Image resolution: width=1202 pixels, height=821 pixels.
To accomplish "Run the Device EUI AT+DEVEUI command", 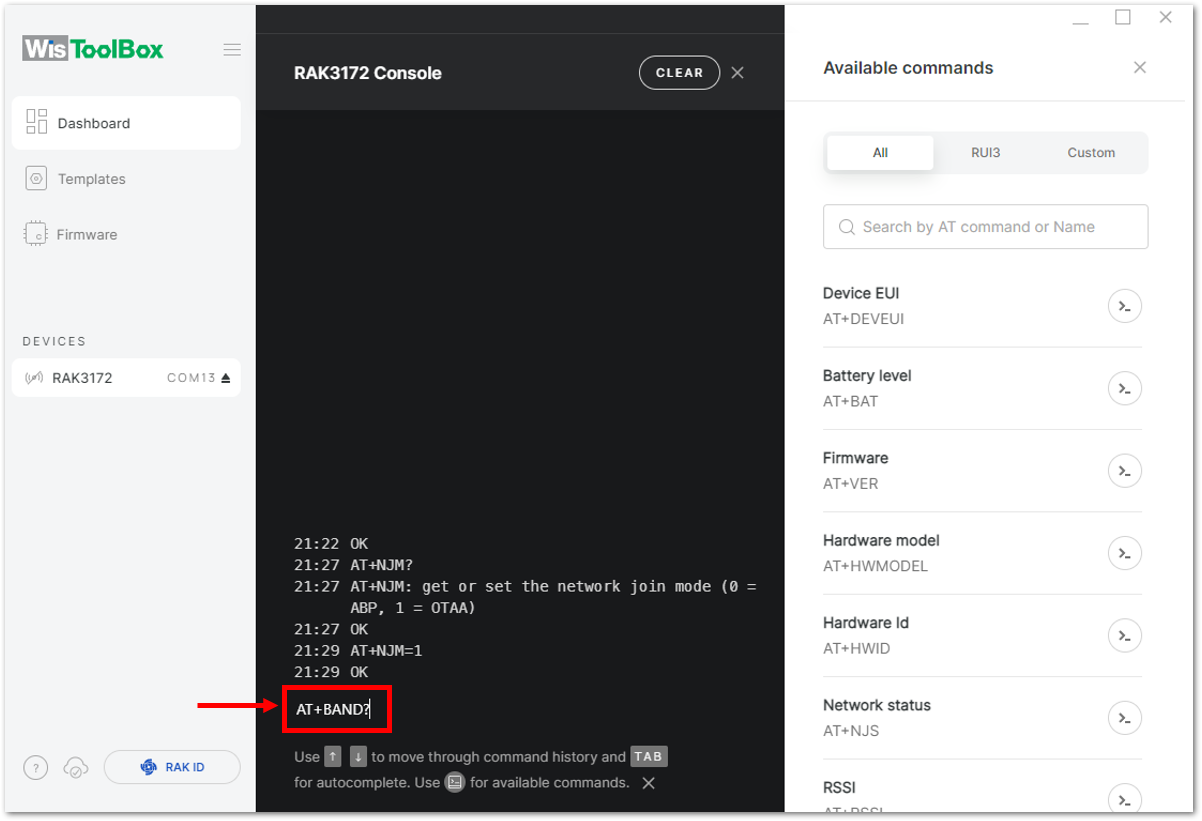I will click(x=1125, y=306).
